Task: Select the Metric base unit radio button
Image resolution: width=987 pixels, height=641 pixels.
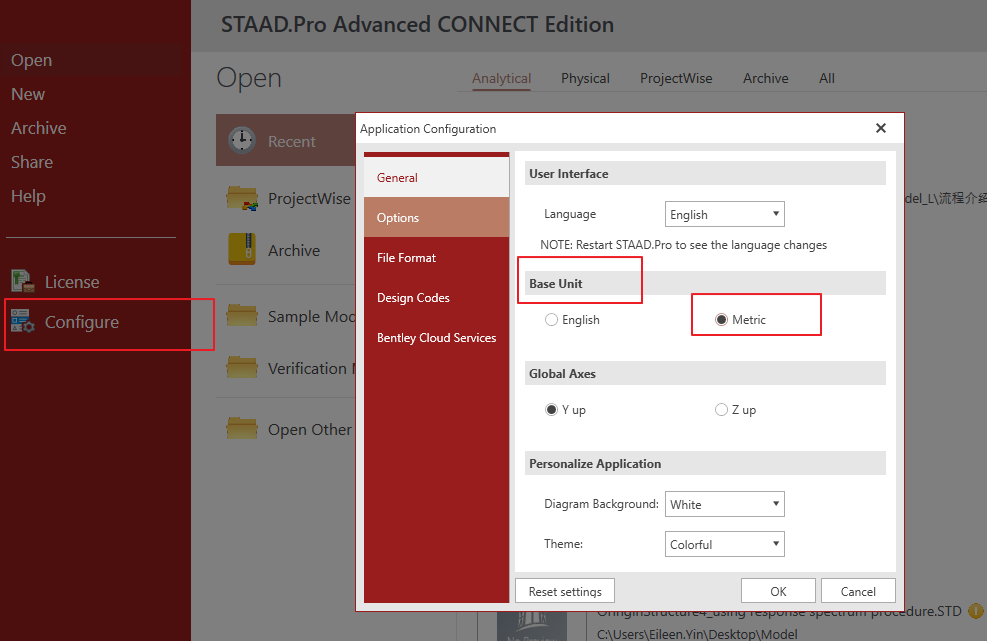Action: tap(721, 320)
